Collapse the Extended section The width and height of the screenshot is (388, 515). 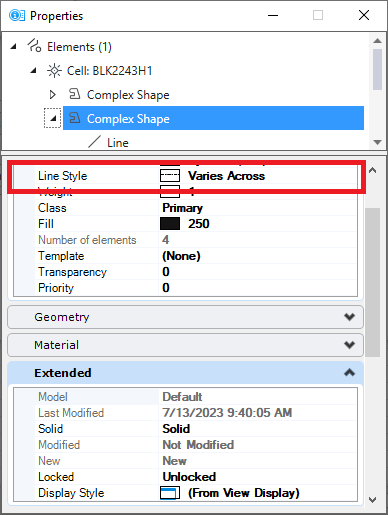tap(349, 373)
